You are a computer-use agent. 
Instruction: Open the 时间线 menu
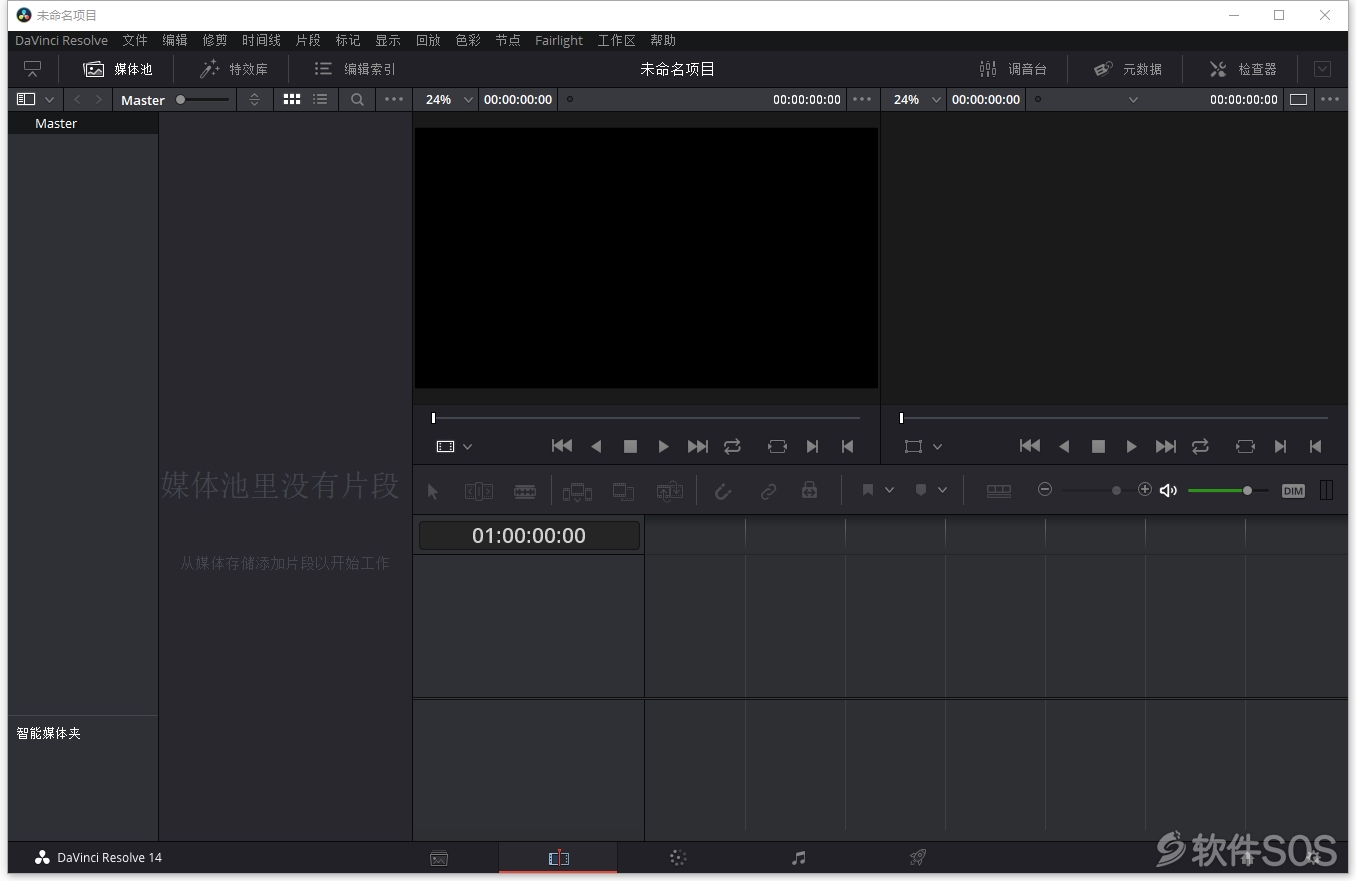[261, 40]
